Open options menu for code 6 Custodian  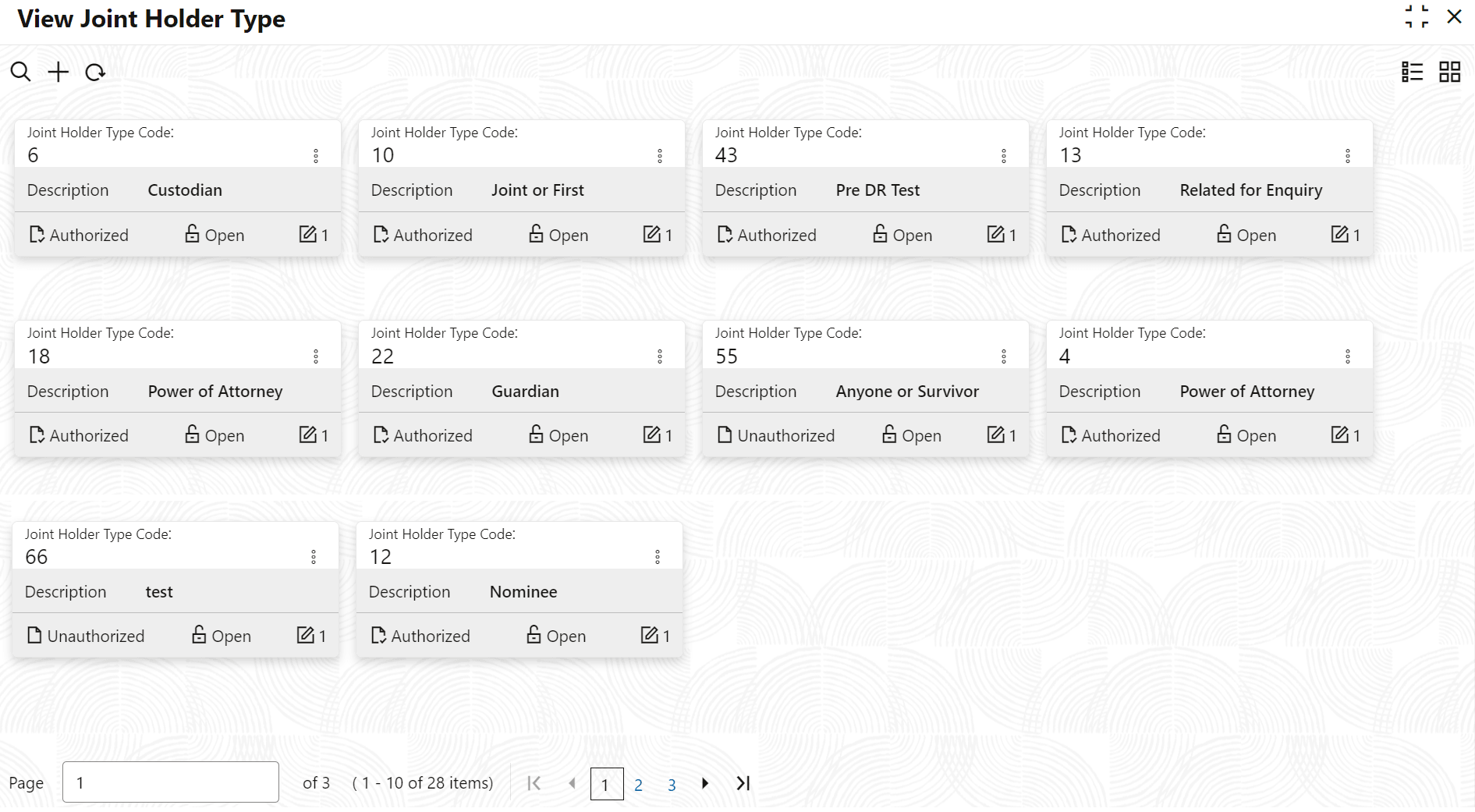point(316,156)
